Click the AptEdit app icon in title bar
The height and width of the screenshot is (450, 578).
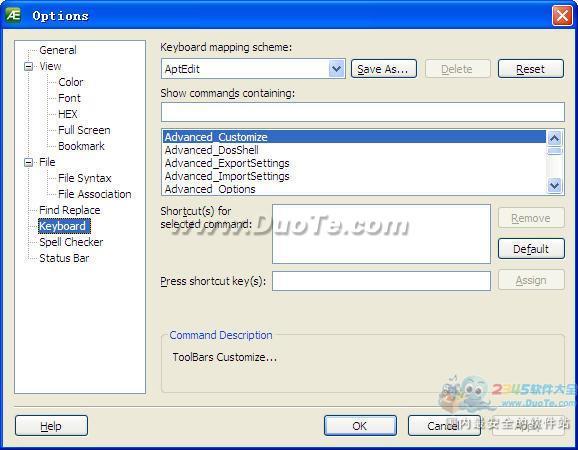(x=13, y=15)
